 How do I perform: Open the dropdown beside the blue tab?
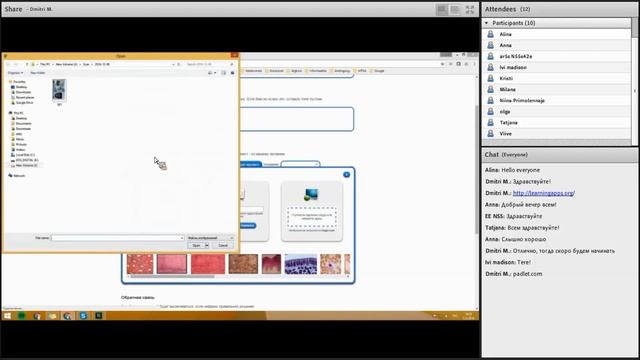click(x=300, y=164)
